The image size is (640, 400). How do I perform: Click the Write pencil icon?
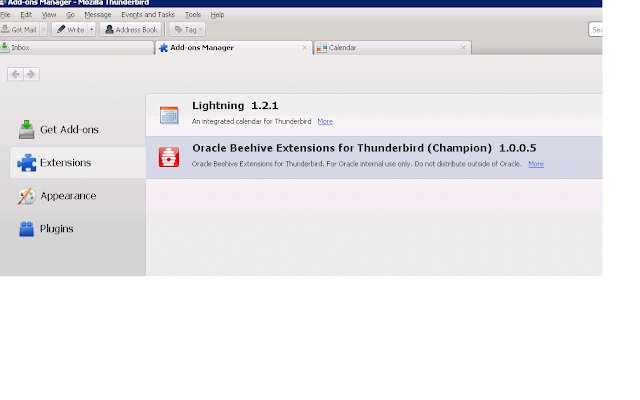tap(61, 29)
